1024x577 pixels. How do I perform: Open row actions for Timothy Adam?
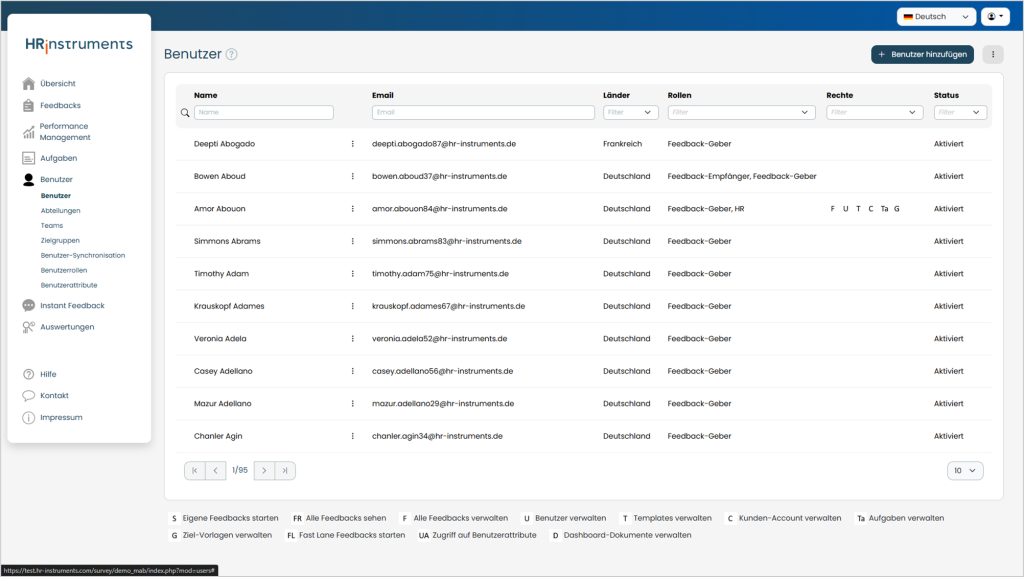(353, 273)
